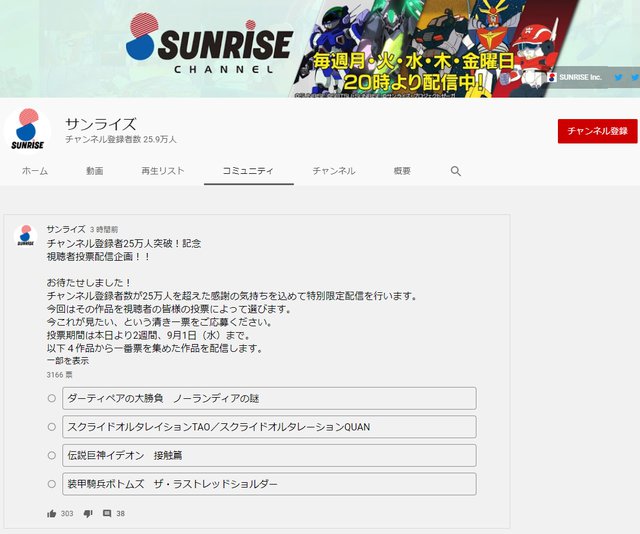Open channel search magnifier icon
This screenshot has width=640, height=534.
456,171
